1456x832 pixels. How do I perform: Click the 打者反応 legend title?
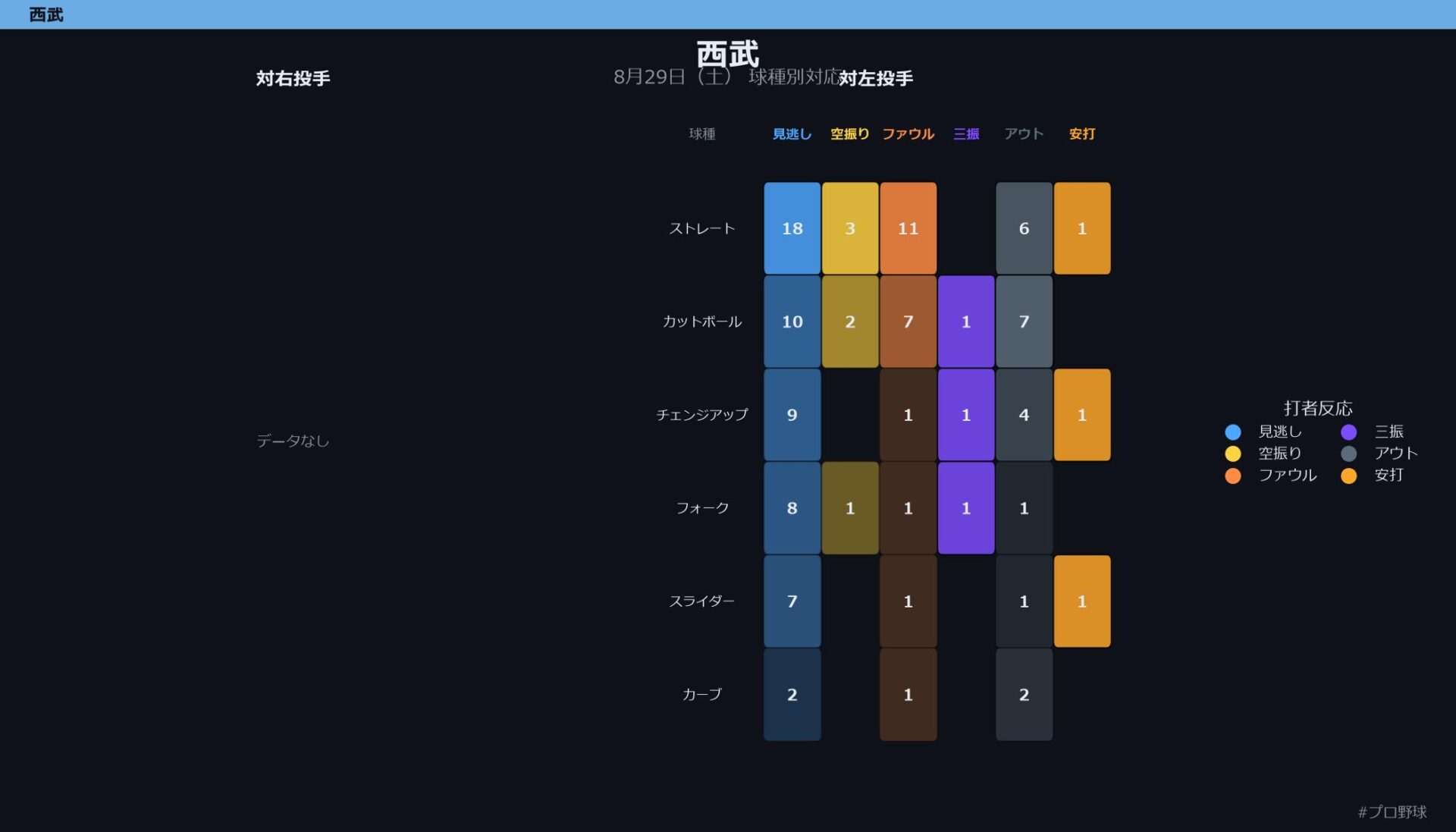click(1318, 409)
